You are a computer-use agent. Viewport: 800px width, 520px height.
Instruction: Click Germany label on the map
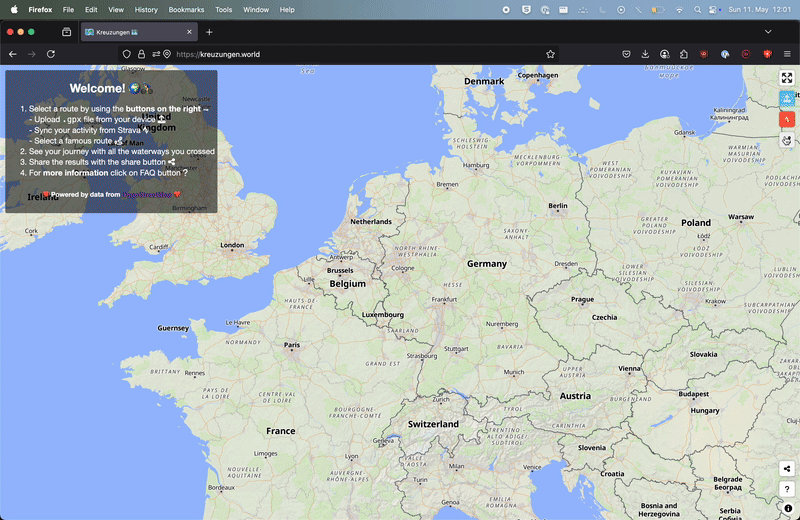coord(487,264)
